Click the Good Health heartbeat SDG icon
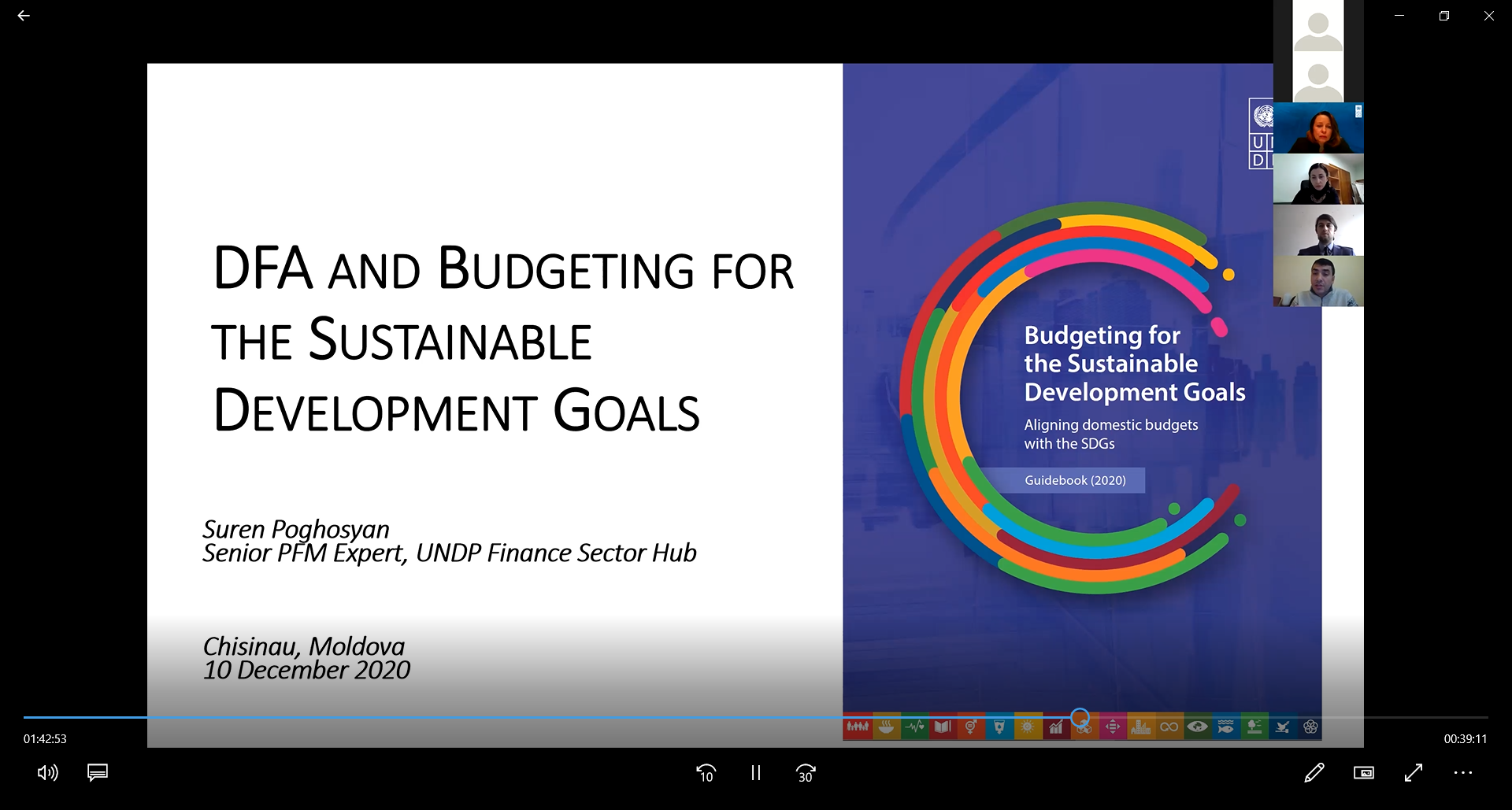This screenshot has height=810, width=1512. click(x=914, y=727)
